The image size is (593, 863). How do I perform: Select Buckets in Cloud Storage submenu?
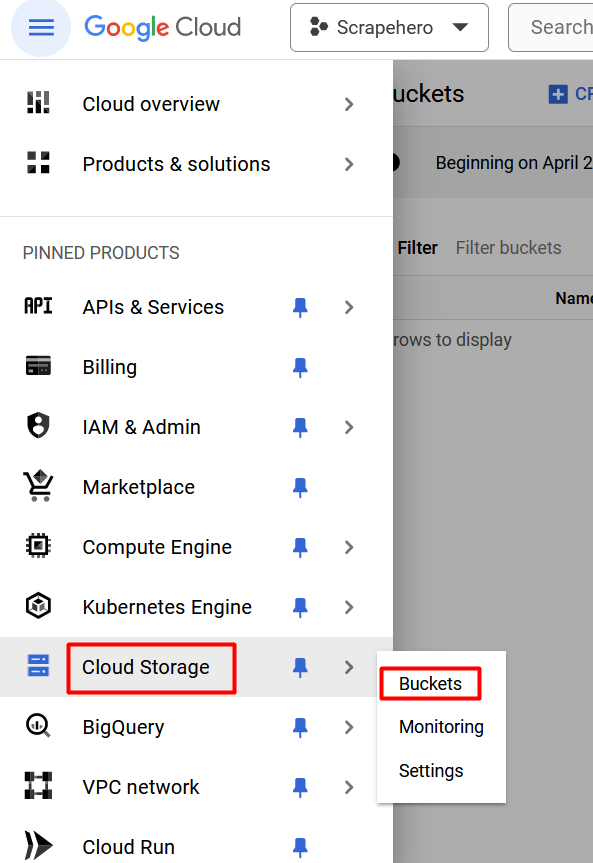[431, 684]
